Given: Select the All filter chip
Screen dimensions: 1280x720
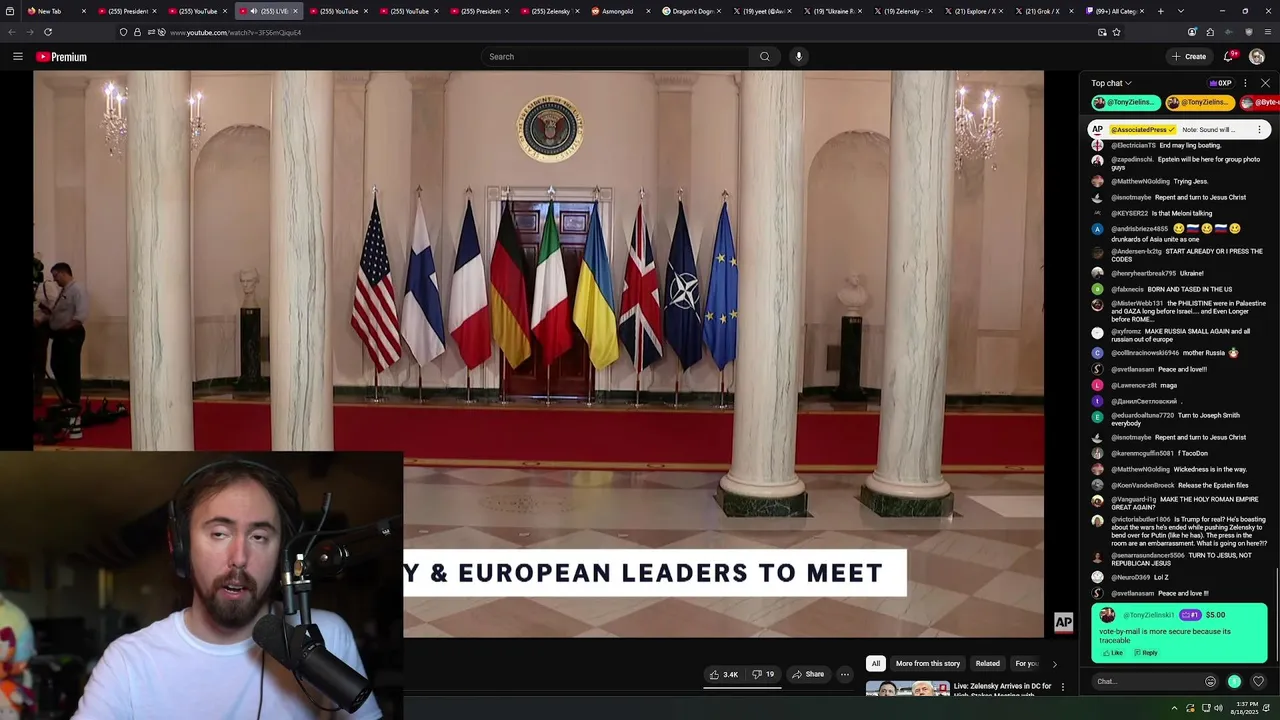Looking at the screenshot, I should tap(876, 663).
